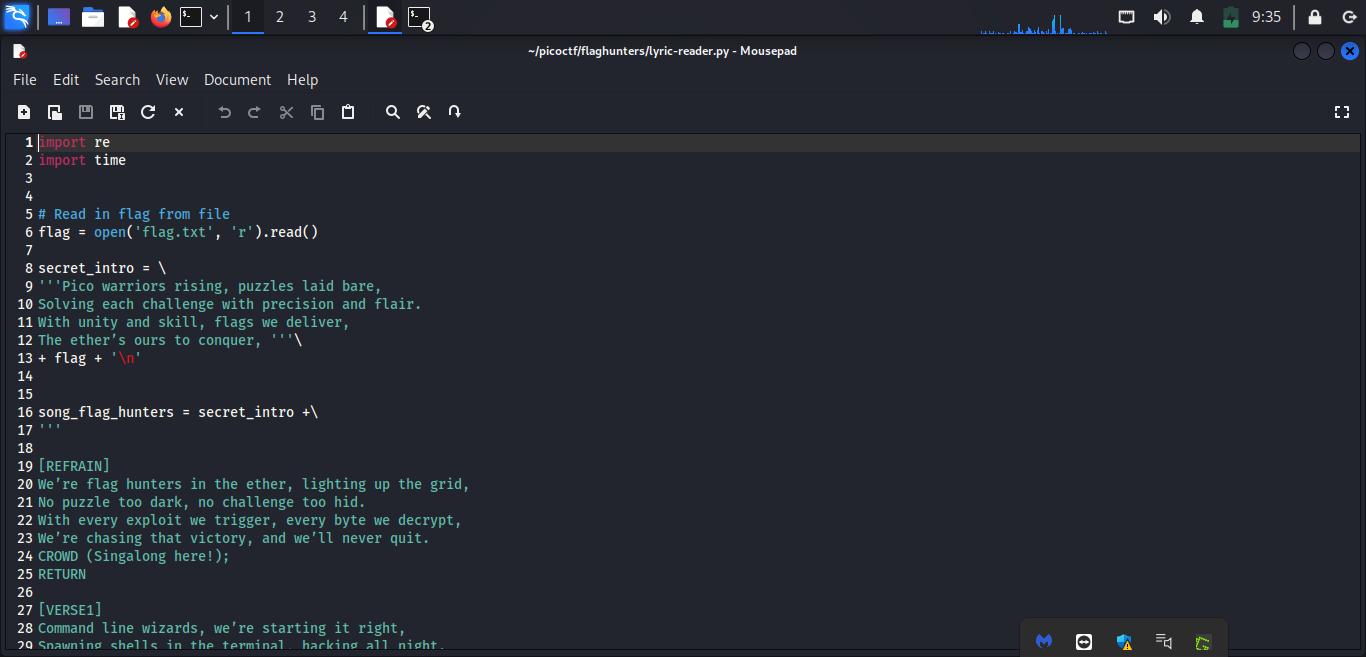Open the File menu
This screenshot has height=657, width=1366.
pyautogui.click(x=24, y=80)
